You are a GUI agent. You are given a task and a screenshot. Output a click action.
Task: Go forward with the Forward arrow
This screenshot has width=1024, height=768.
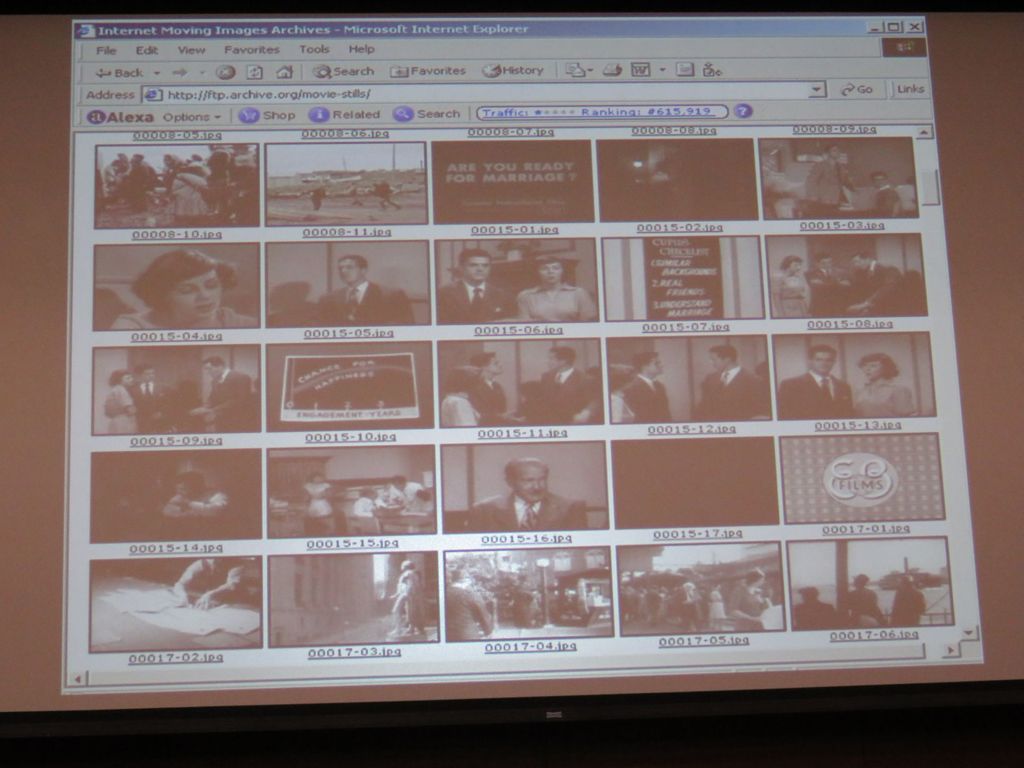click(x=179, y=72)
